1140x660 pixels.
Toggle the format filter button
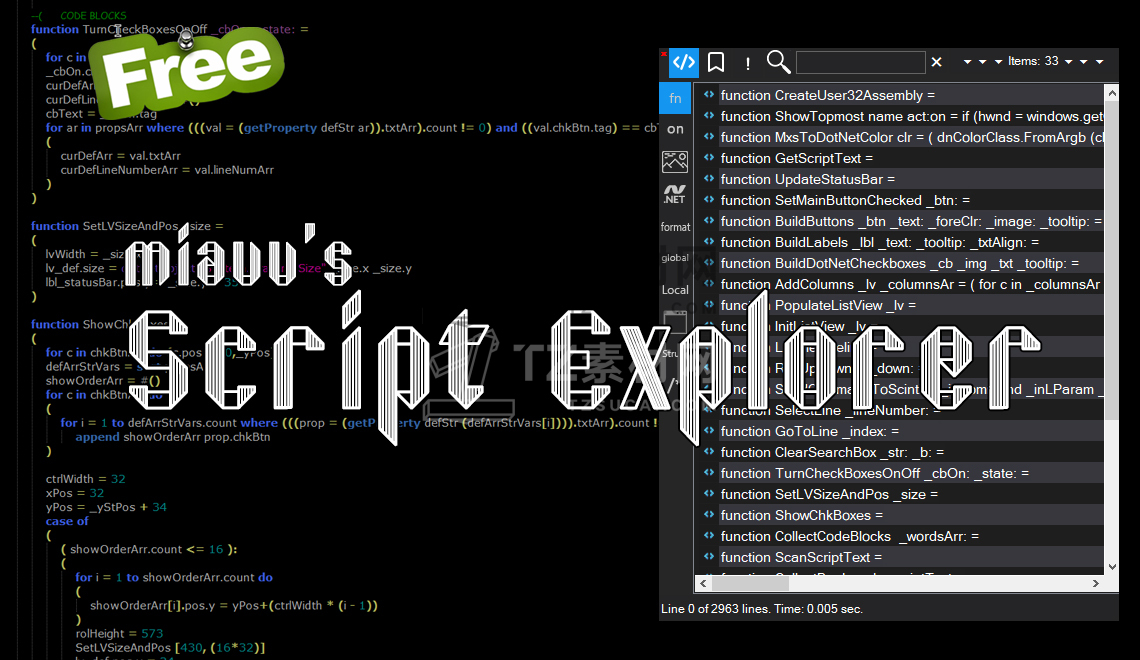pos(675,227)
